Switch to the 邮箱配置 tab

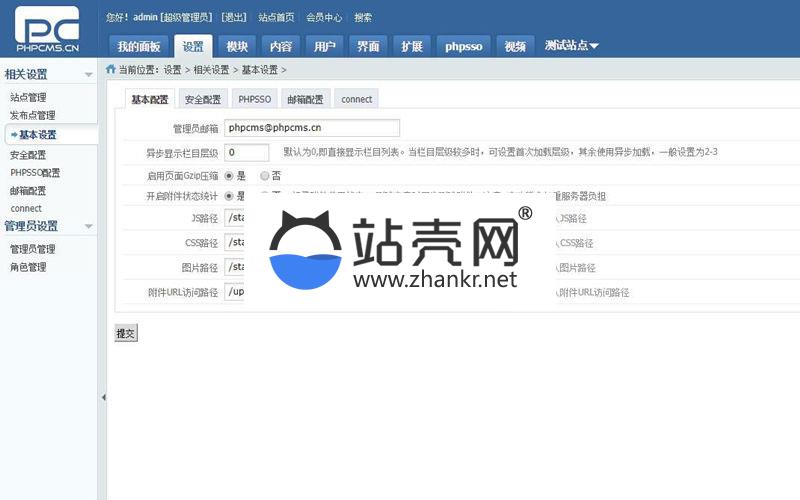(305, 99)
